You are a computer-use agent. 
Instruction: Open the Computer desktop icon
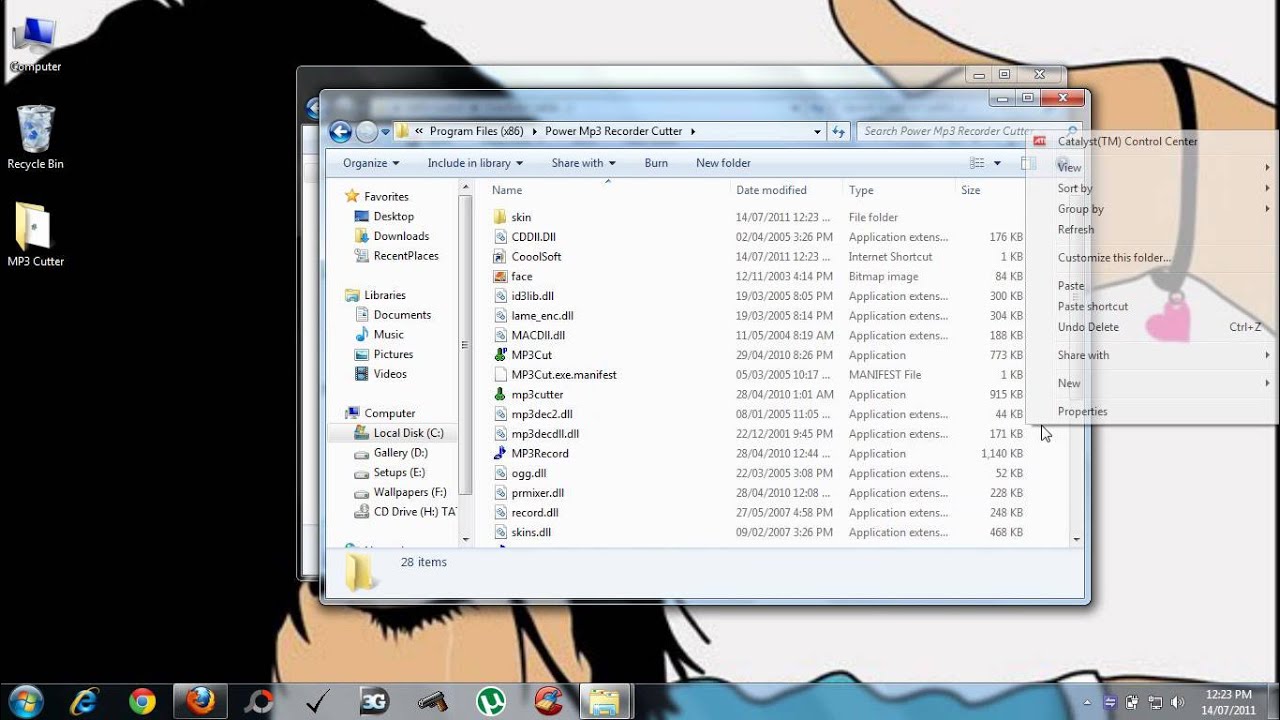(x=35, y=45)
